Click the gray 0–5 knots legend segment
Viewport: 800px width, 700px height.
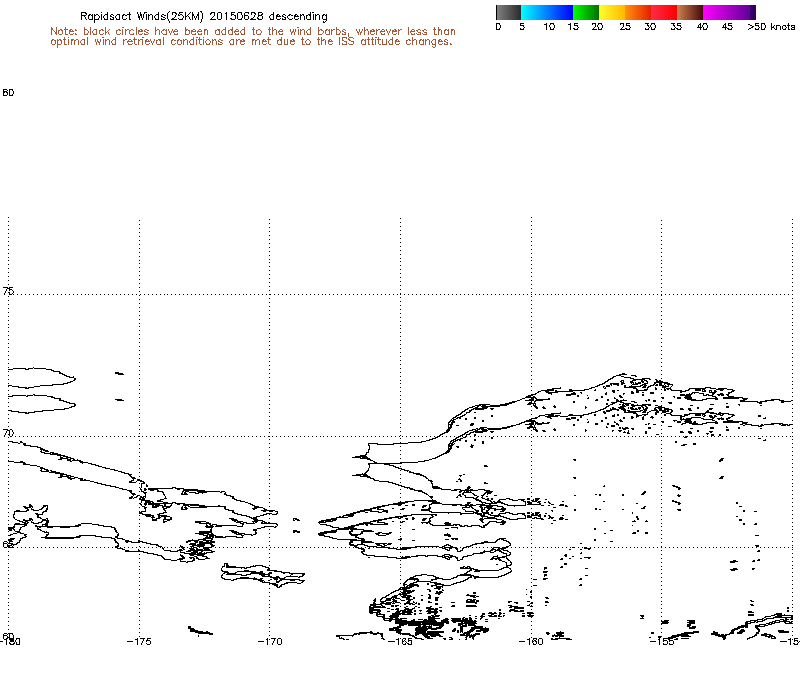tap(508, 12)
